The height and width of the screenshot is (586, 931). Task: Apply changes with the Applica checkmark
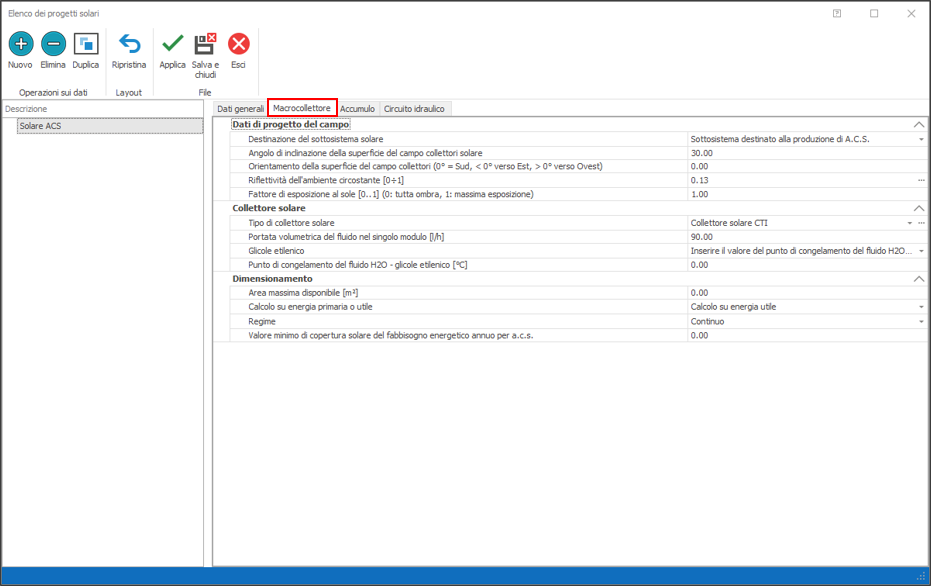click(x=173, y=44)
